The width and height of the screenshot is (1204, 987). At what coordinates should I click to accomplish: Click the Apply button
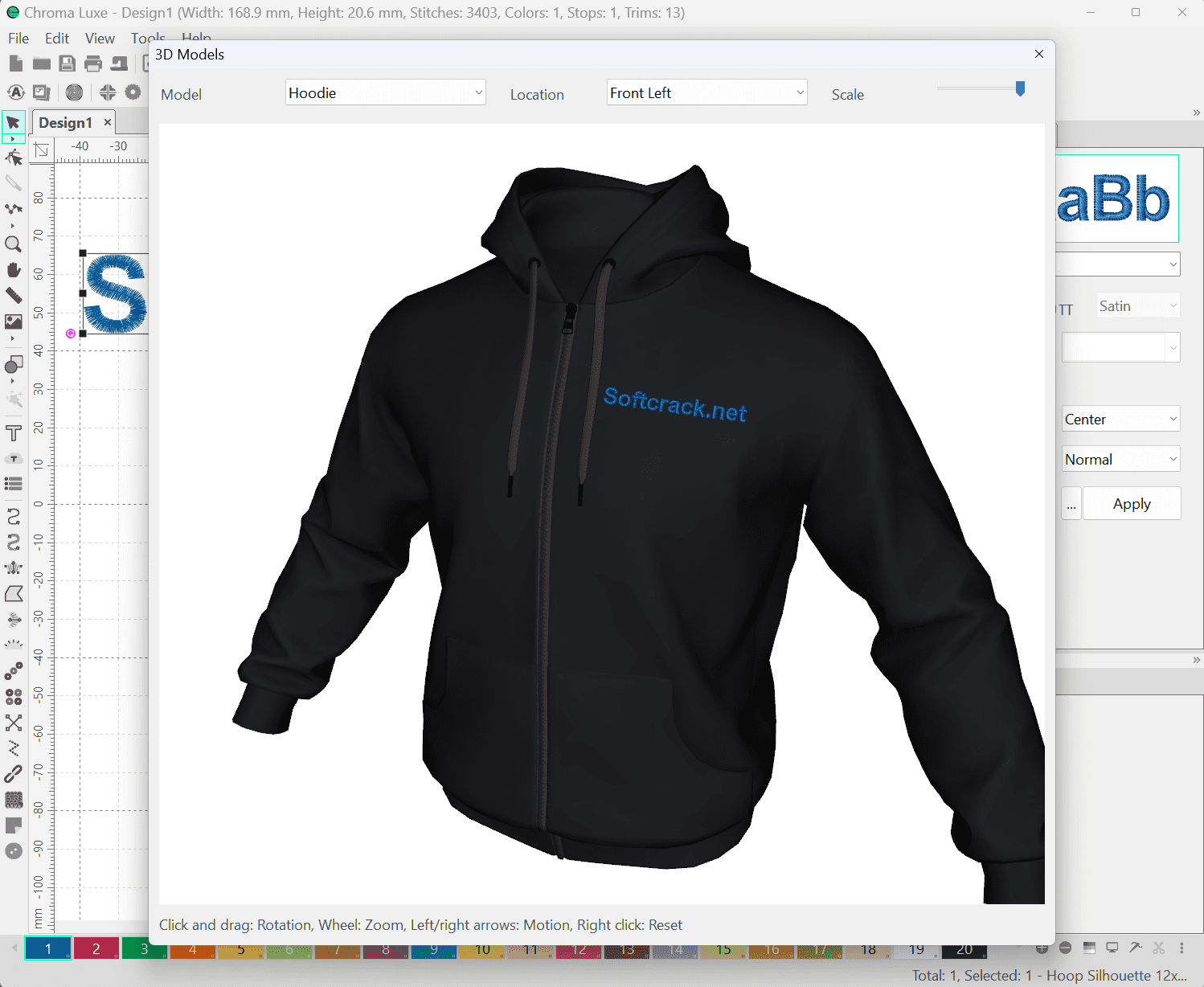(x=1132, y=504)
